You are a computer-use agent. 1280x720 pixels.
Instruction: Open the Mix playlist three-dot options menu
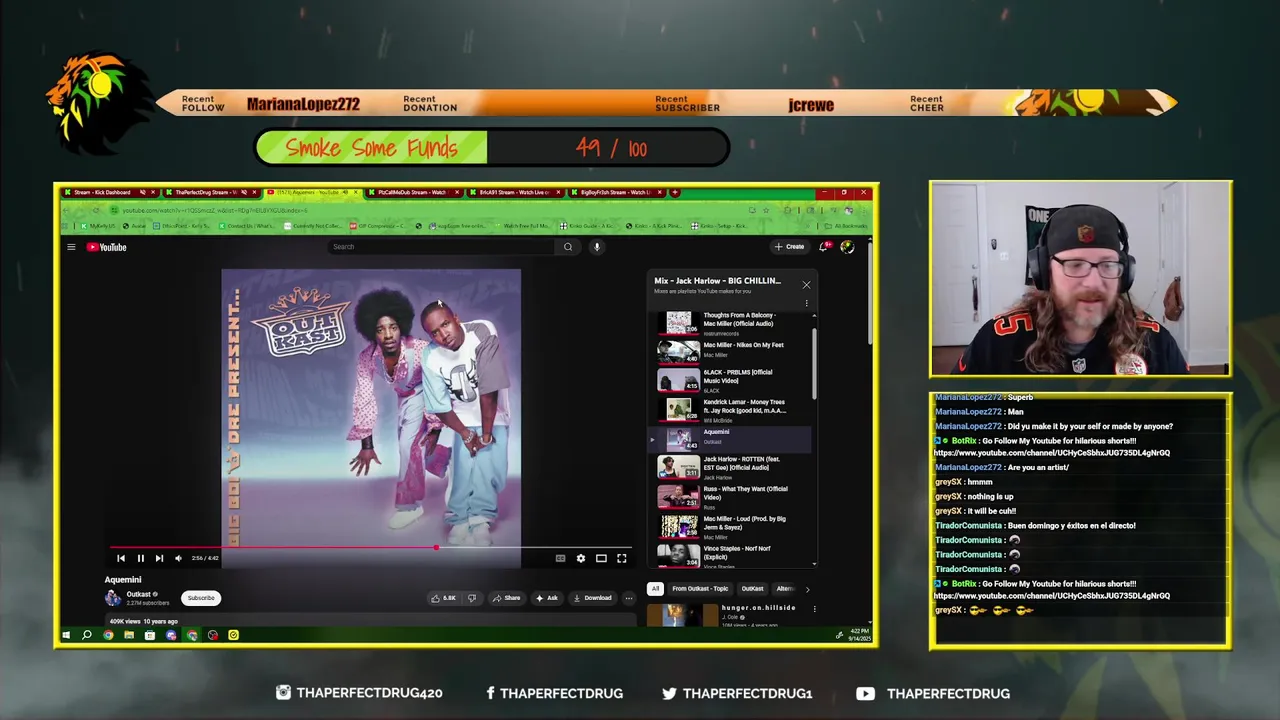(806, 303)
